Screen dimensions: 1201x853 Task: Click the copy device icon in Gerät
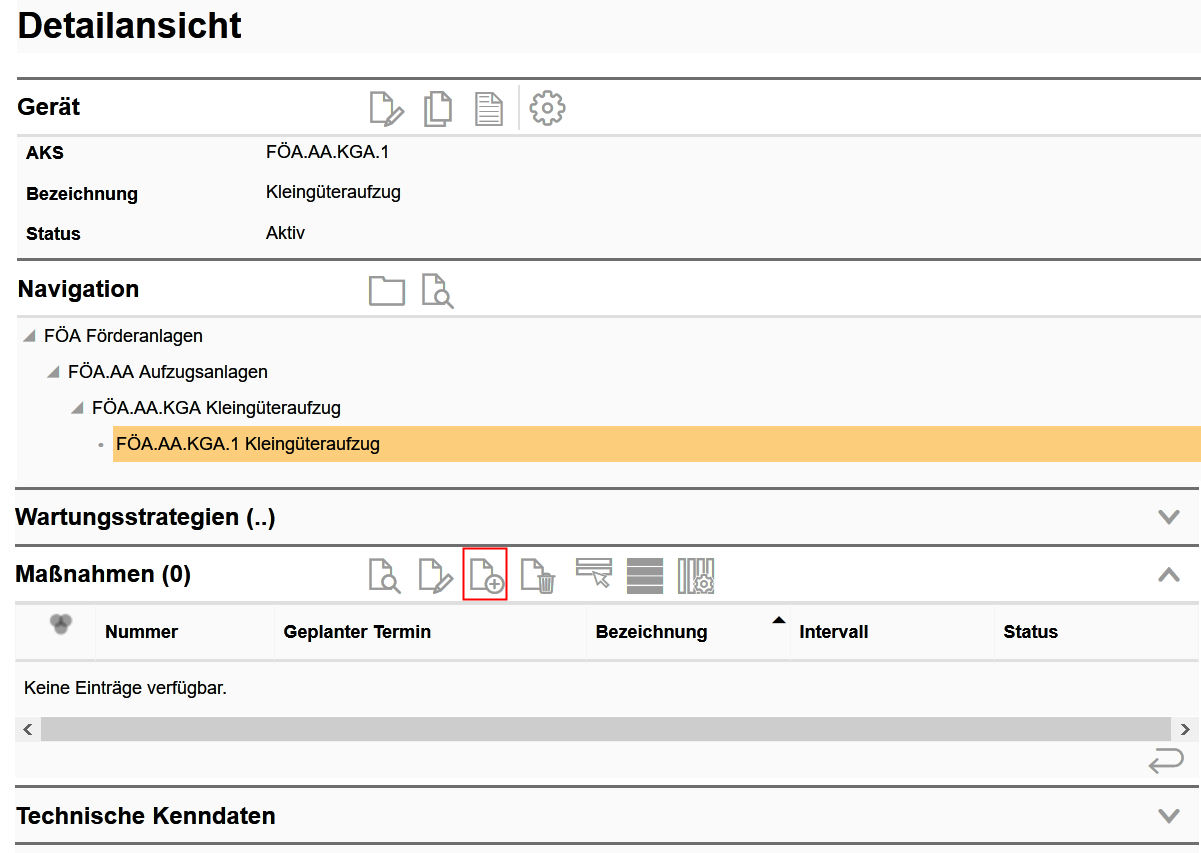tap(438, 108)
